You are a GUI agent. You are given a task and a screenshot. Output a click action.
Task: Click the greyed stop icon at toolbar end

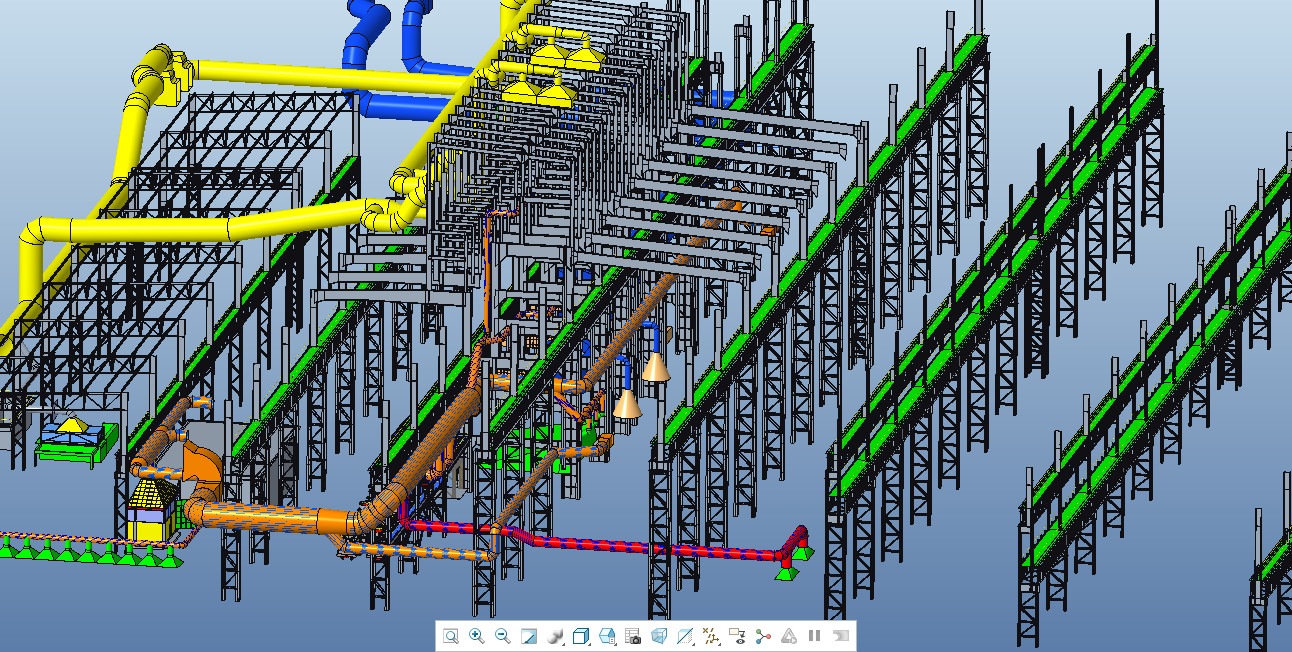[x=840, y=636]
